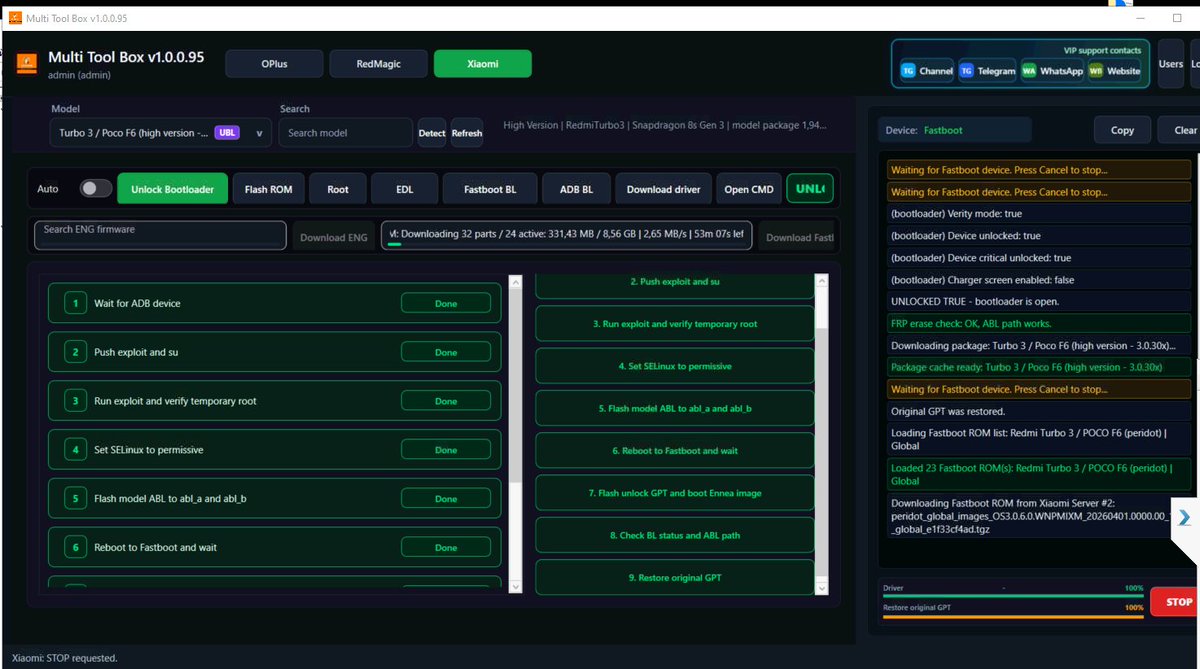Select the Xiaomi tab
Viewport: 1200px width, 669px height.
pos(483,63)
